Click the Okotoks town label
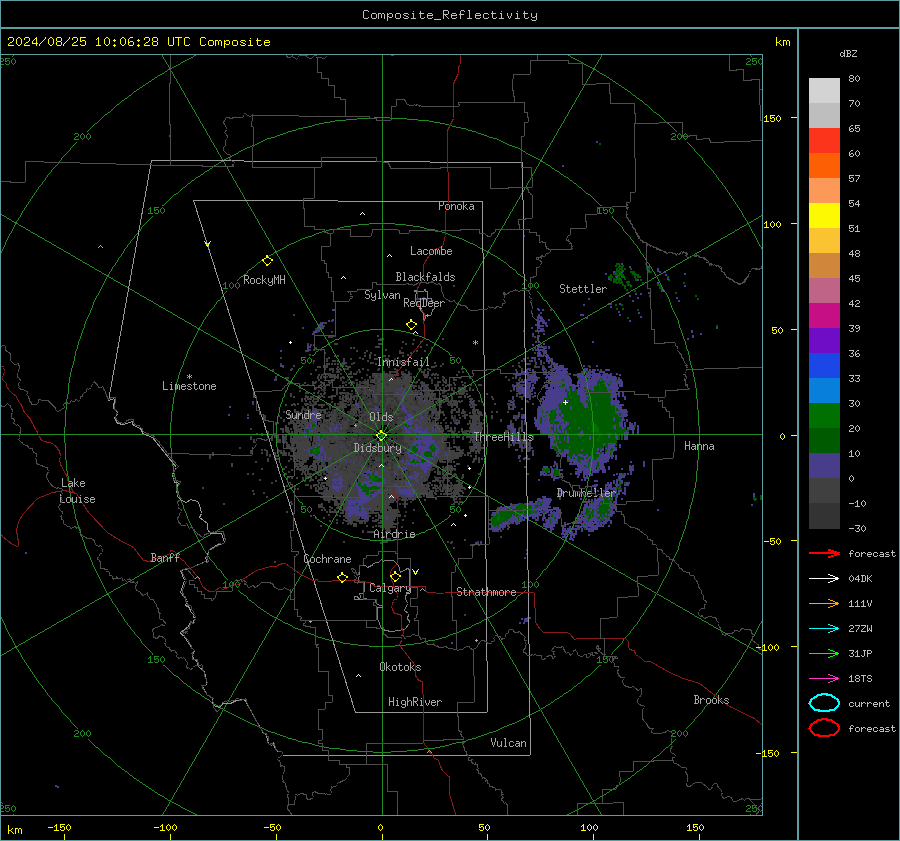 coord(400,667)
